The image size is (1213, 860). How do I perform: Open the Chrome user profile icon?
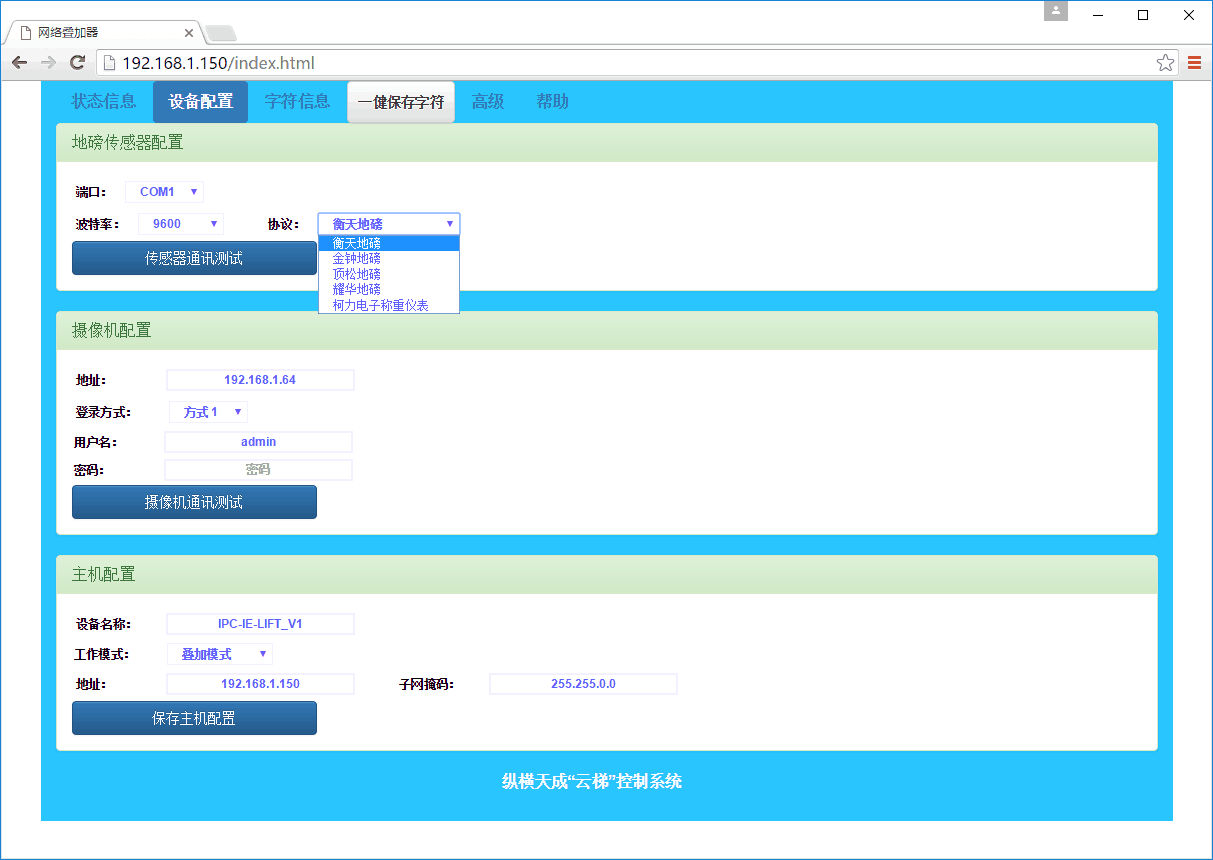(1056, 12)
